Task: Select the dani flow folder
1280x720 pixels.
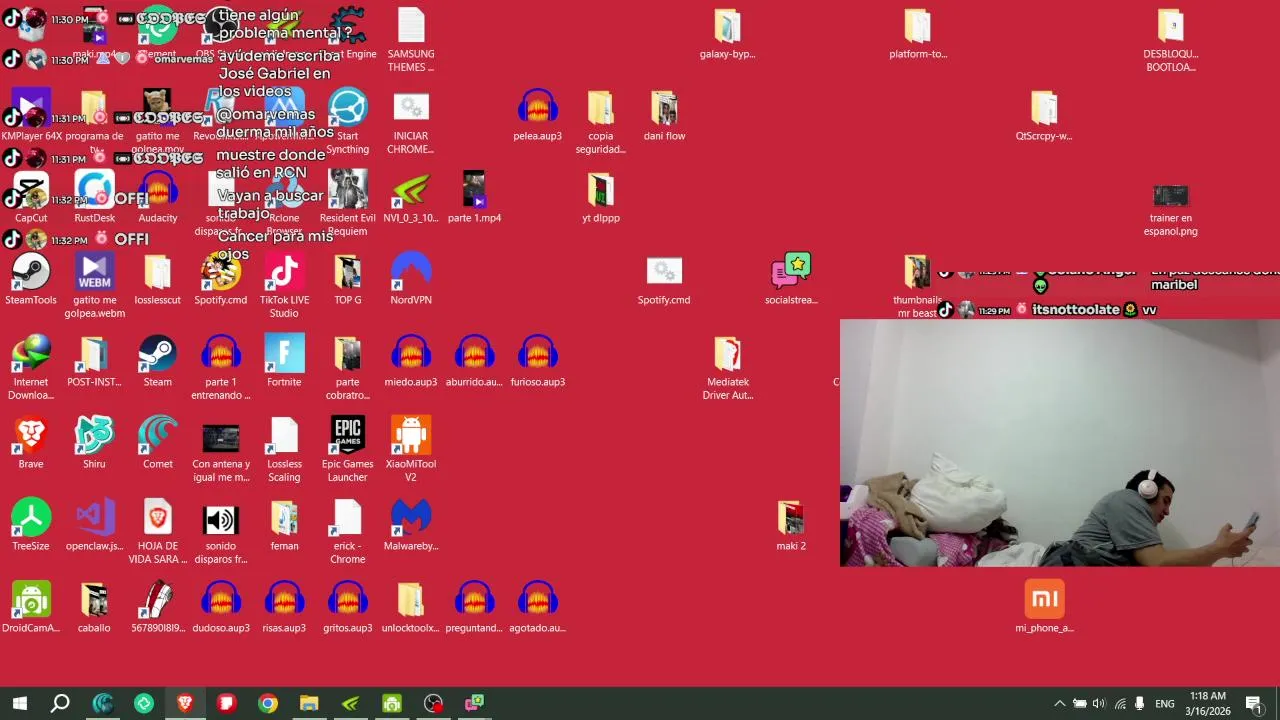Action: tap(664, 116)
